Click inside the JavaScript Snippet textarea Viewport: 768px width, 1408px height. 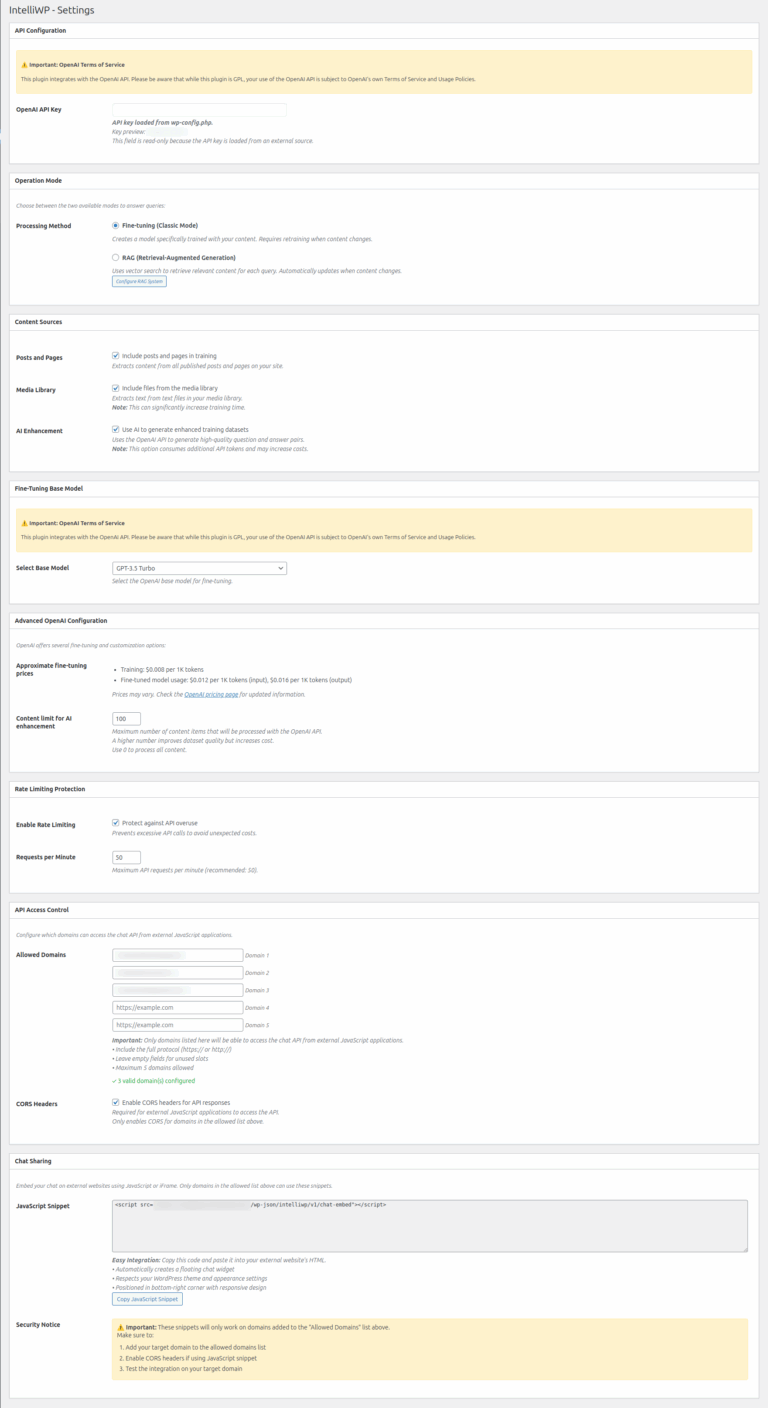pos(430,1225)
